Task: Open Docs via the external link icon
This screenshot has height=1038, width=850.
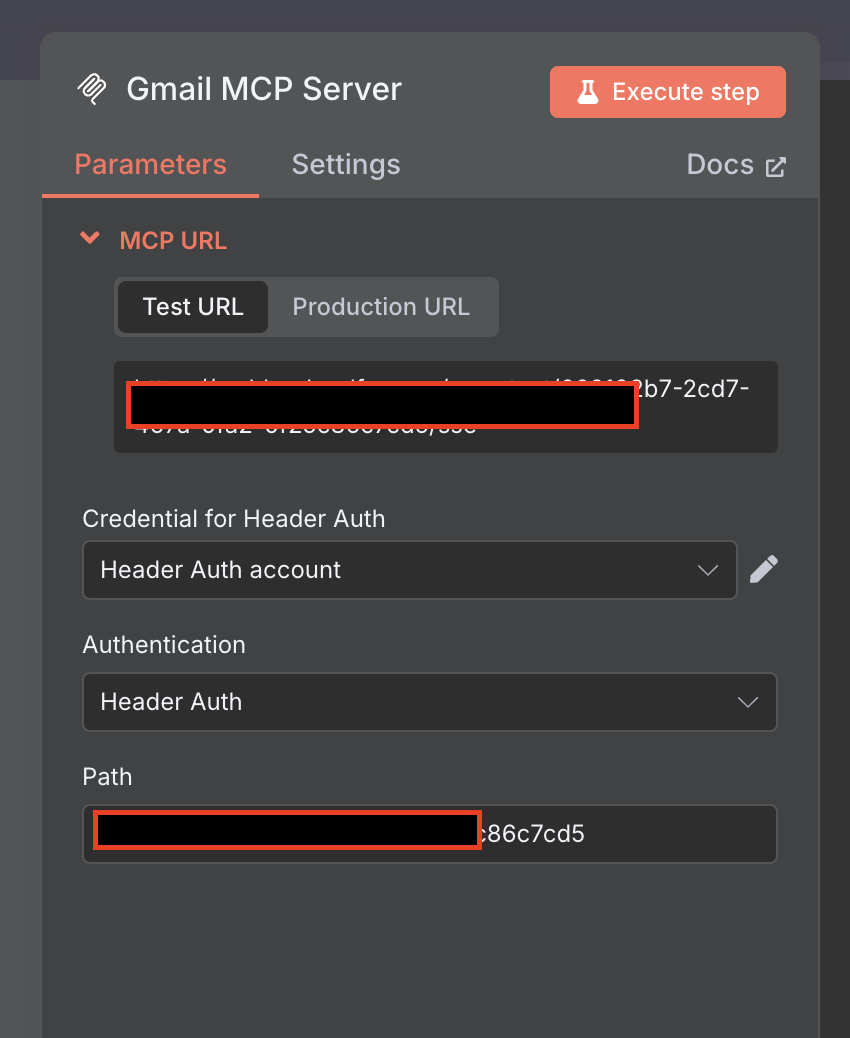Action: click(x=777, y=164)
